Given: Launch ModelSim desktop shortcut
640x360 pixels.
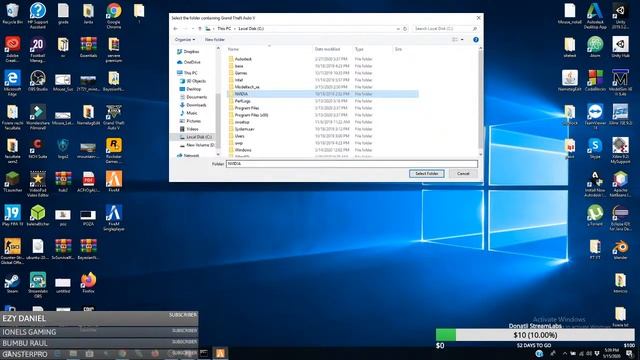Looking at the screenshot, I should point(620,83).
